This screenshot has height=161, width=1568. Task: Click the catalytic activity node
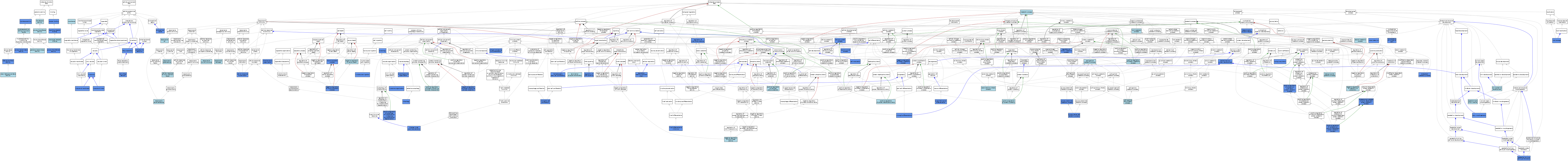(40, 12)
